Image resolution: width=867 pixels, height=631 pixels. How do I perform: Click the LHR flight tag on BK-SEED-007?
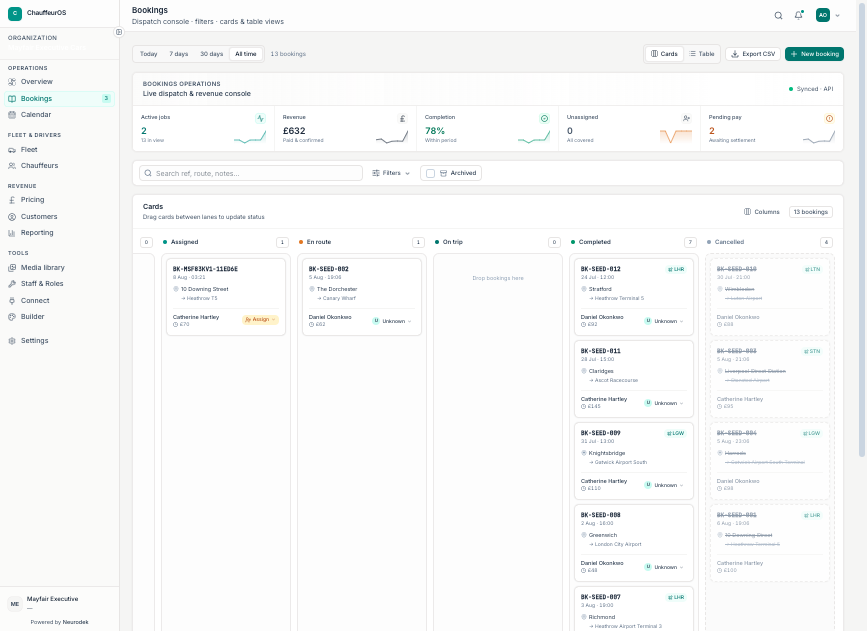(676, 597)
